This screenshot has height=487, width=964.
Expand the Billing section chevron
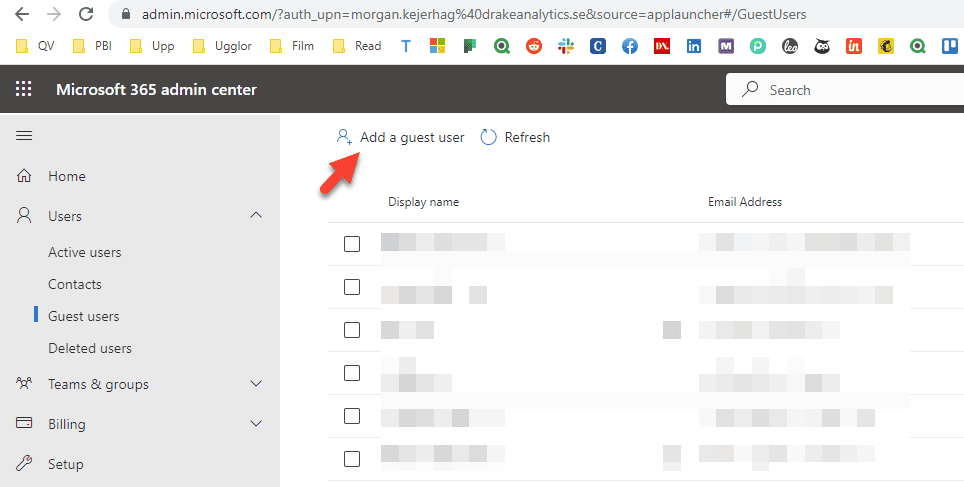256,423
